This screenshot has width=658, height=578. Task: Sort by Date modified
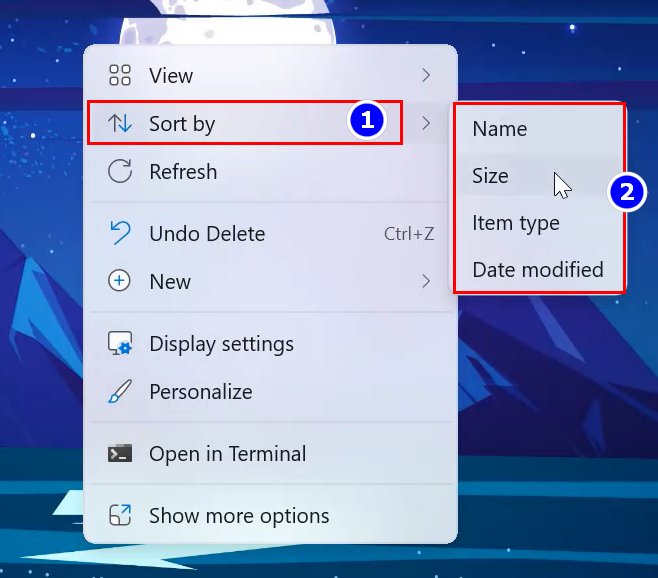pos(537,270)
